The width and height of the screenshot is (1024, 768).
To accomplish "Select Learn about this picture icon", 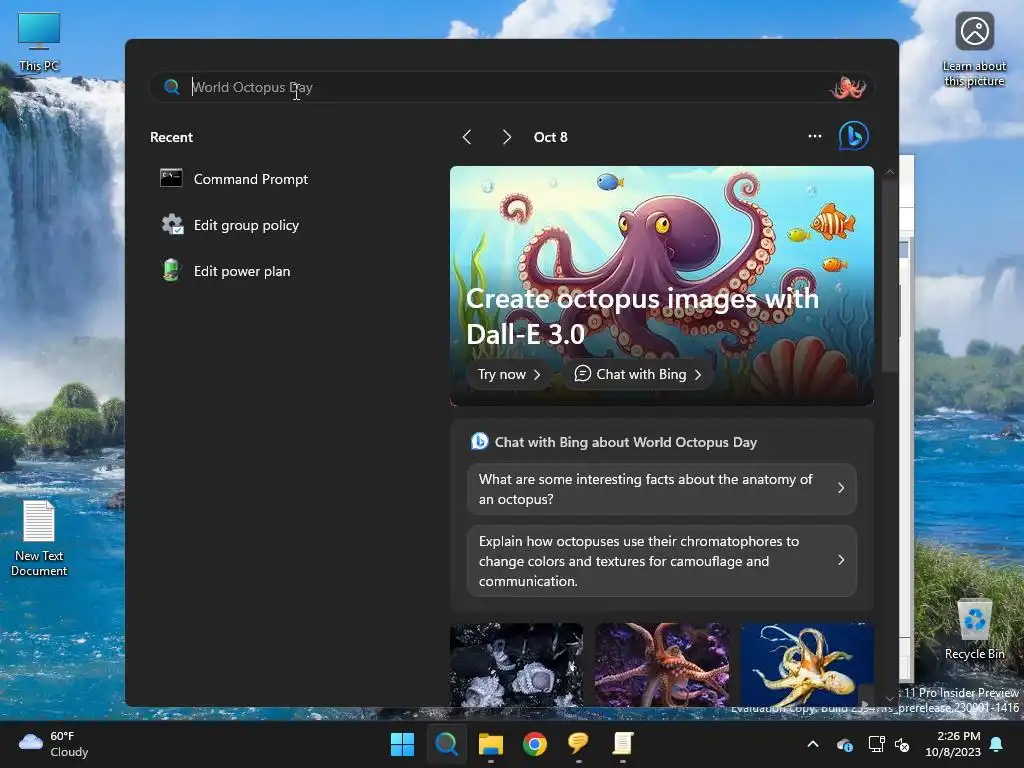I will [x=974, y=48].
